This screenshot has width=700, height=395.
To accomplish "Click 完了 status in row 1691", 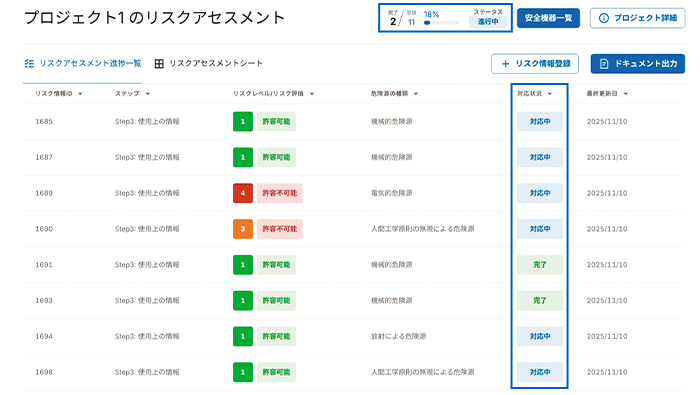I will (540, 265).
